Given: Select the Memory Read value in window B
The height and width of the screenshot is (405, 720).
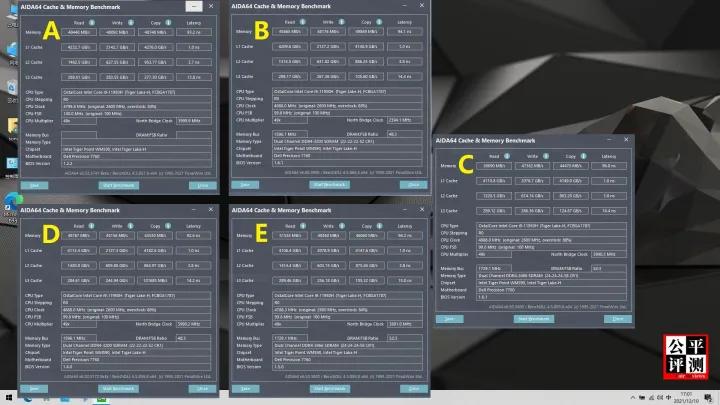Looking at the screenshot, I should pos(290,31).
